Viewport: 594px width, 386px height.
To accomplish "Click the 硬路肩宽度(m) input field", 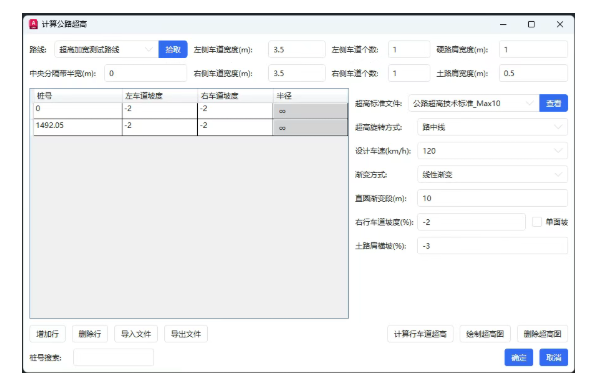I will pos(533,49).
